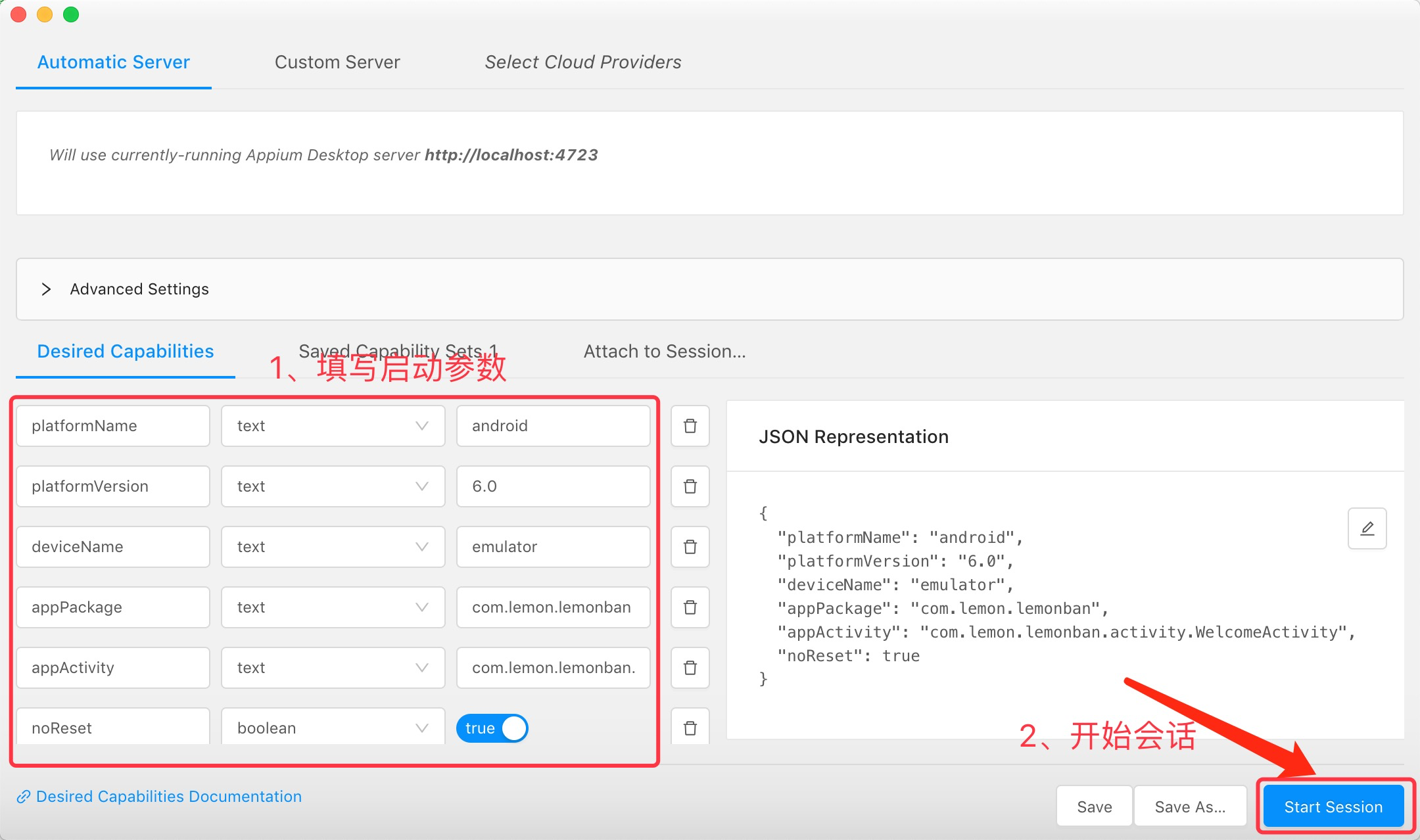1420x840 pixels.
Task: Switch to the Custom Server tab
Action: point(337,62)
